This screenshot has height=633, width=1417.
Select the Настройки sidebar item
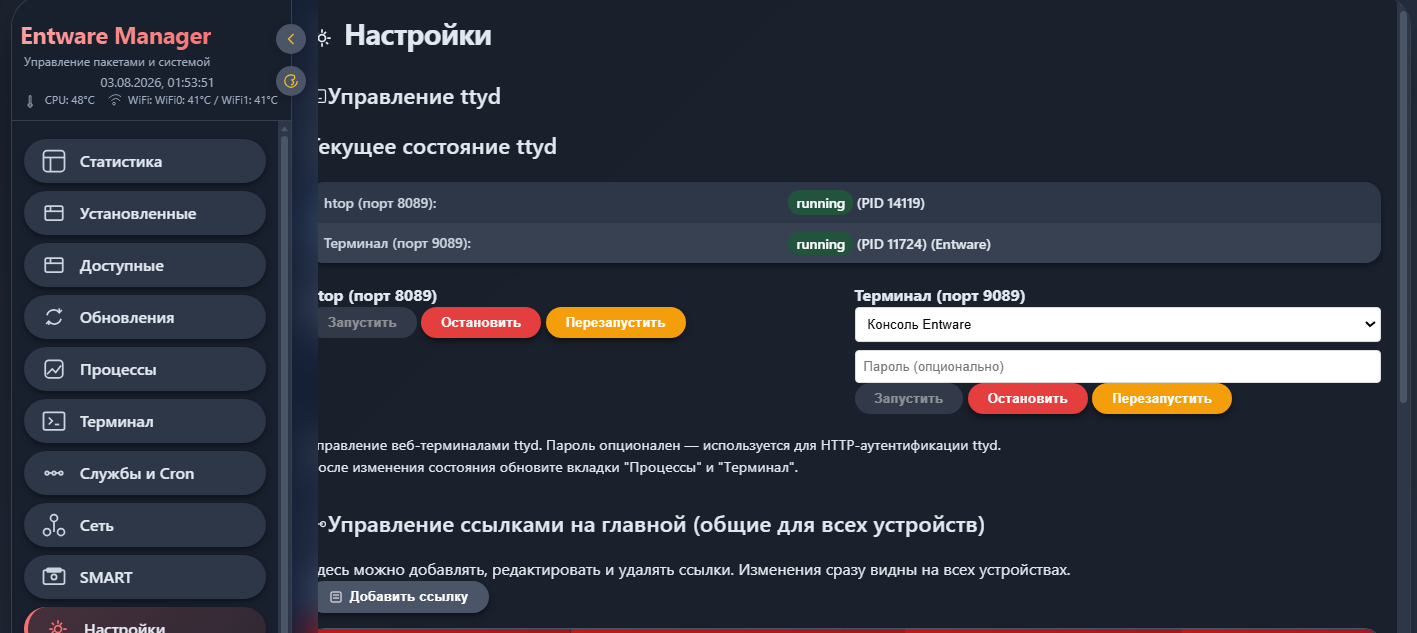click(x=145, y=622)
